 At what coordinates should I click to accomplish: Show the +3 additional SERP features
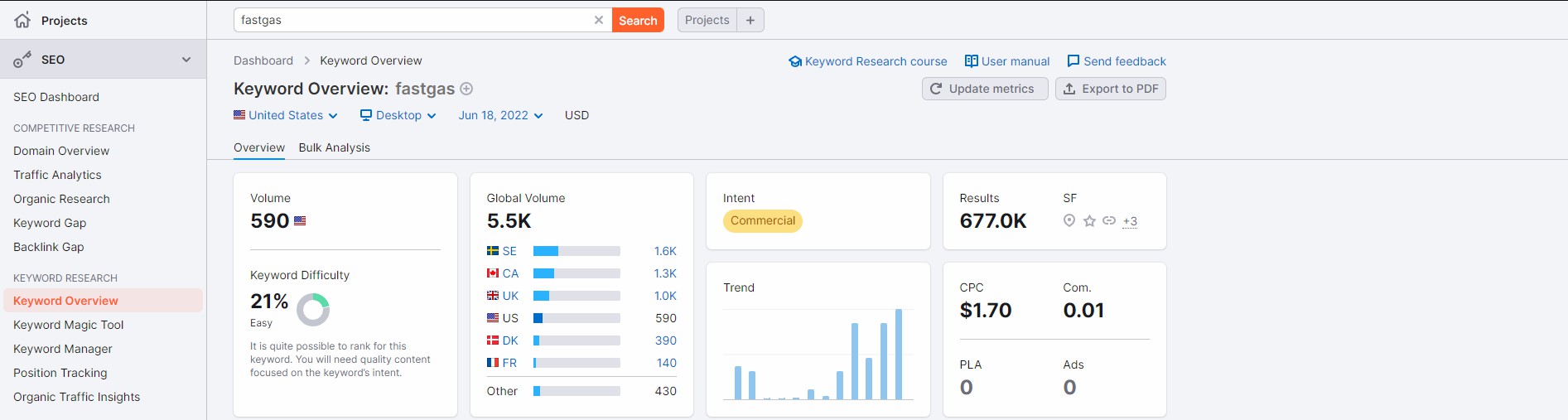click(x=1130, y=221)
